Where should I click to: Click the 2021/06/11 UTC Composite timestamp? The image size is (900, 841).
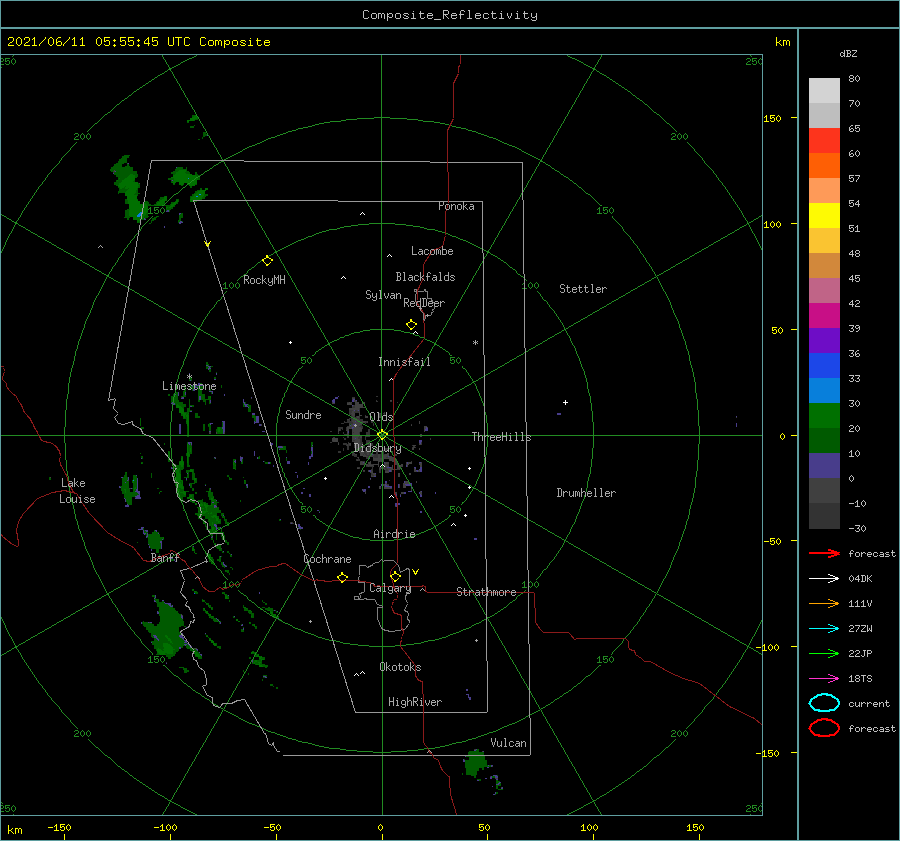pyautogui.click(x=138, y=42)
